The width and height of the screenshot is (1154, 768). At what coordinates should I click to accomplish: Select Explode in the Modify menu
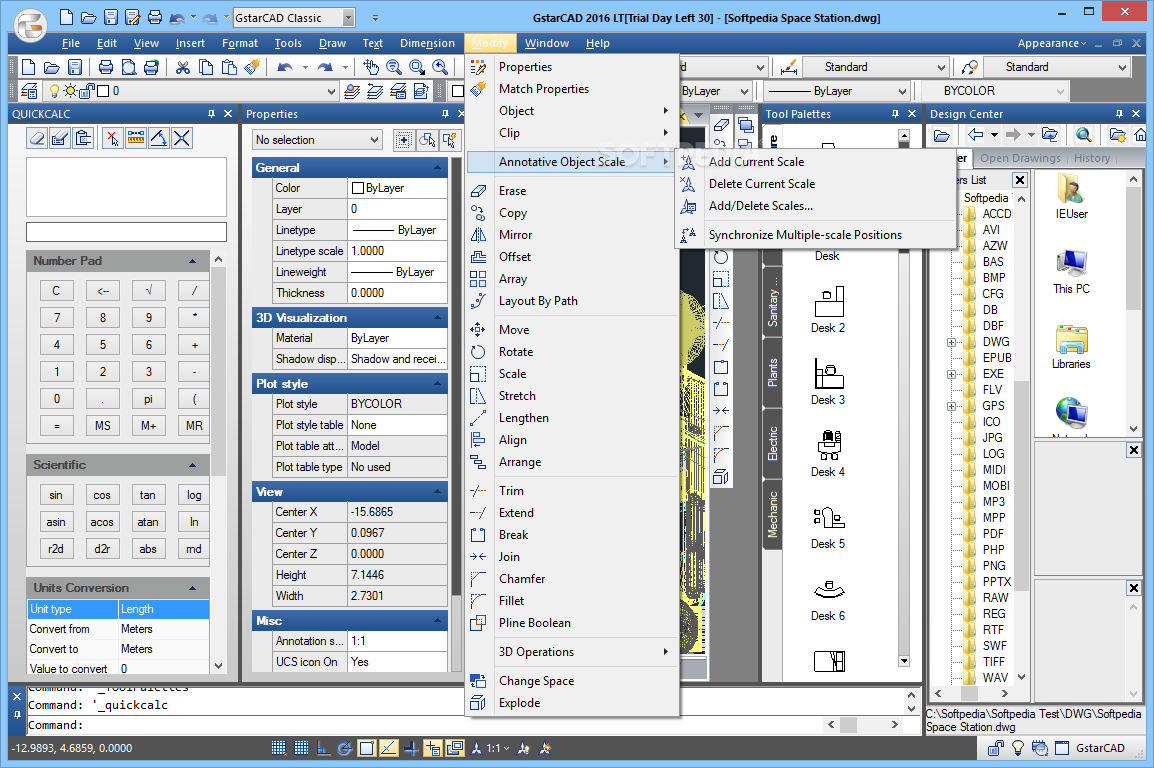[572, 703]
